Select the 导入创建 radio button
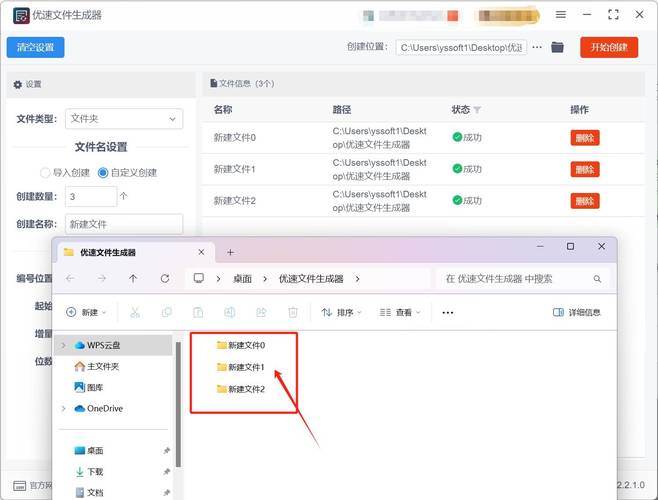Image resolution: width=658 pixels, height=500 pixels. point(45,172)
